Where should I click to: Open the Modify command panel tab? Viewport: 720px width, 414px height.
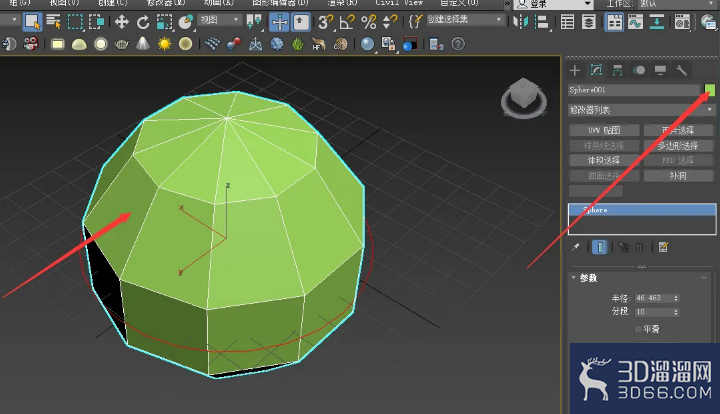[x=596, y=70]
